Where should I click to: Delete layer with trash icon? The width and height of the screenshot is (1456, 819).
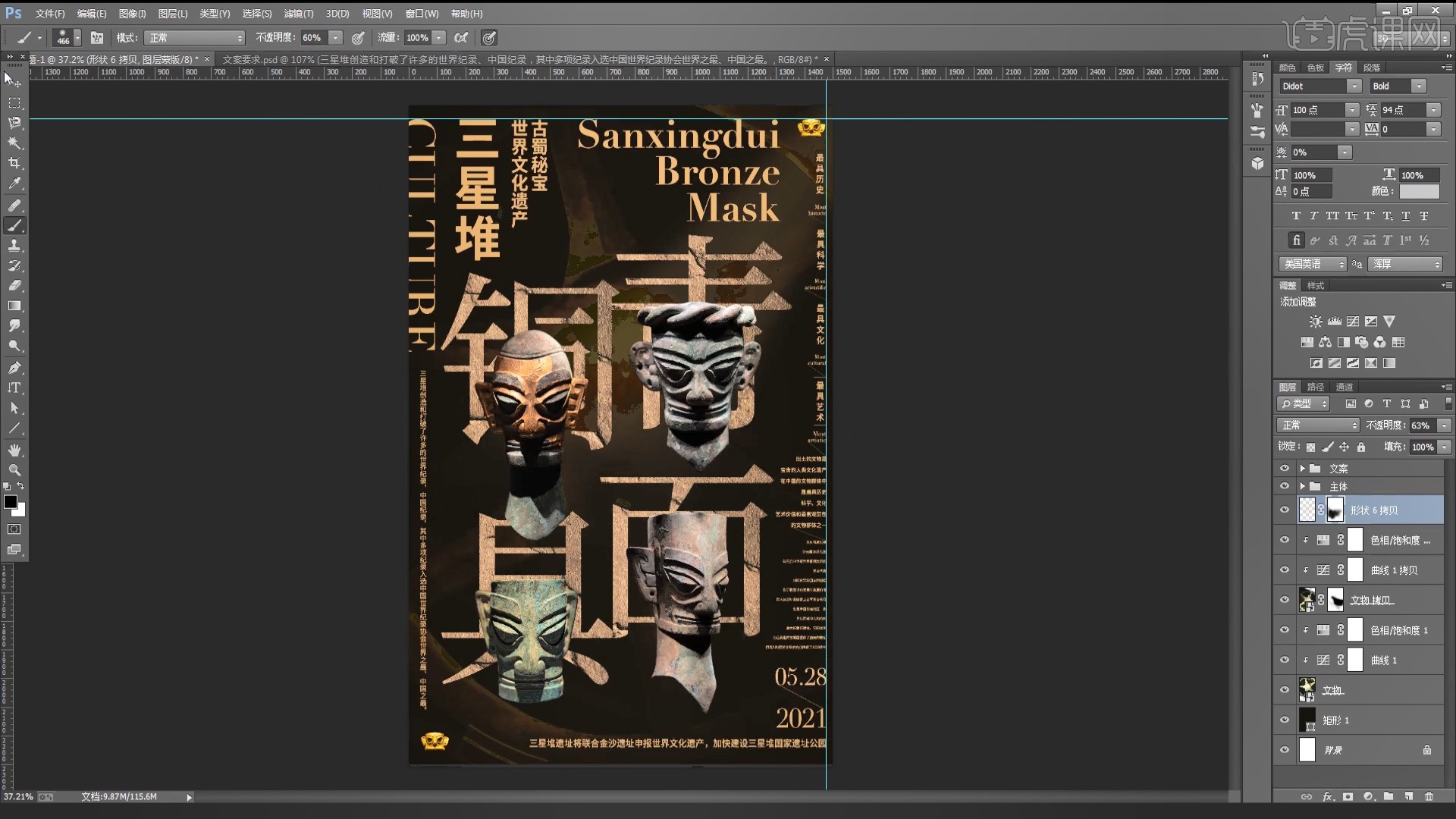point(1429,796)
